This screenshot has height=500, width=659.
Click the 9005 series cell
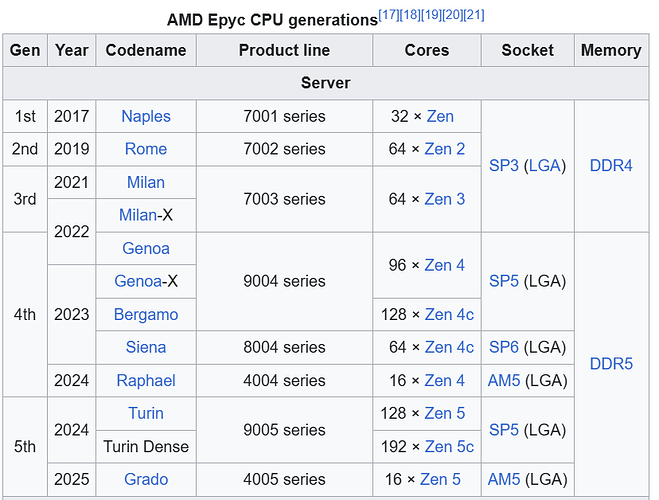pos(285,430)
